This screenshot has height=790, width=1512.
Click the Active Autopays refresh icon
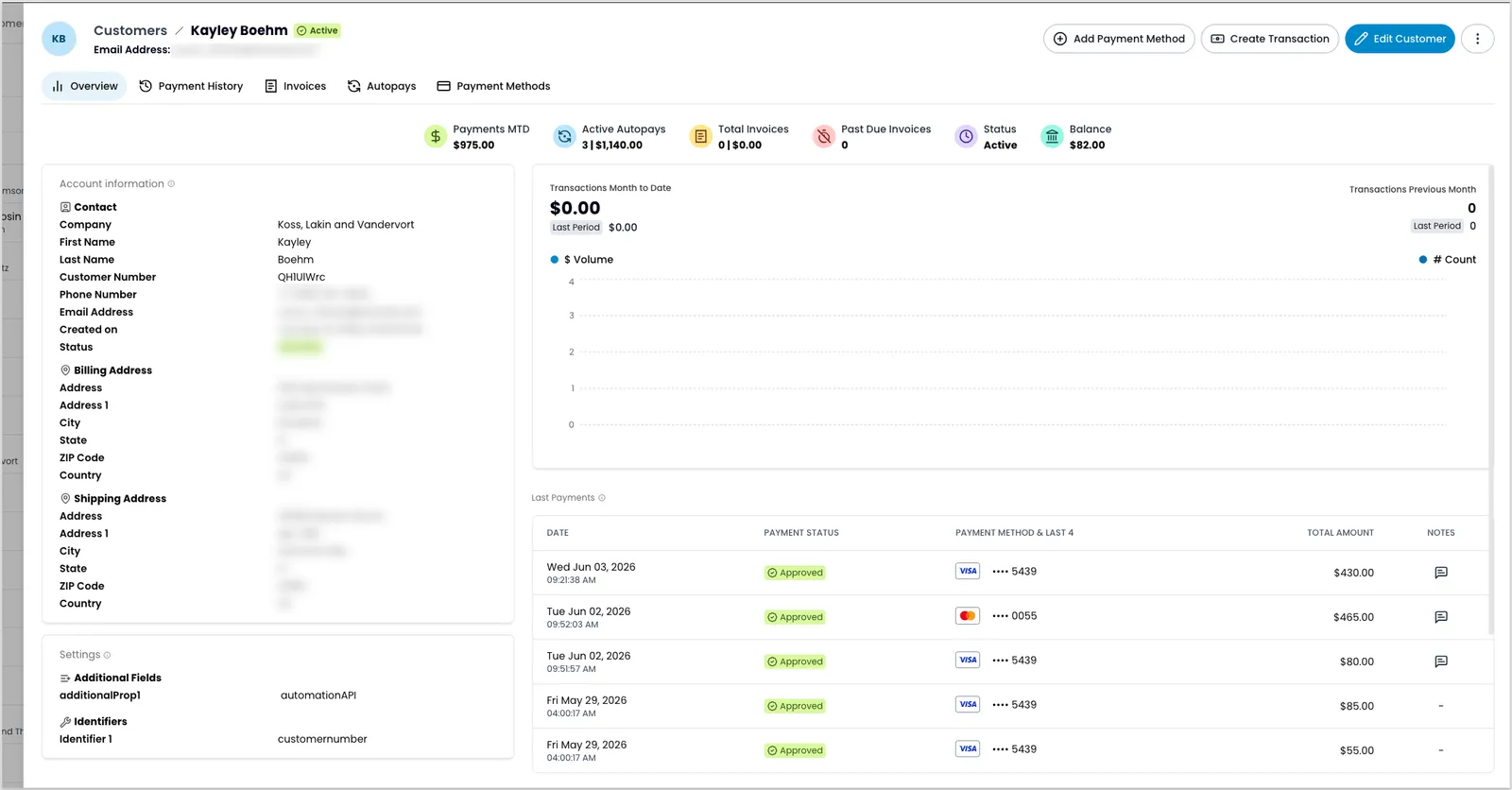pyautogui.click(x=564, y=137)
